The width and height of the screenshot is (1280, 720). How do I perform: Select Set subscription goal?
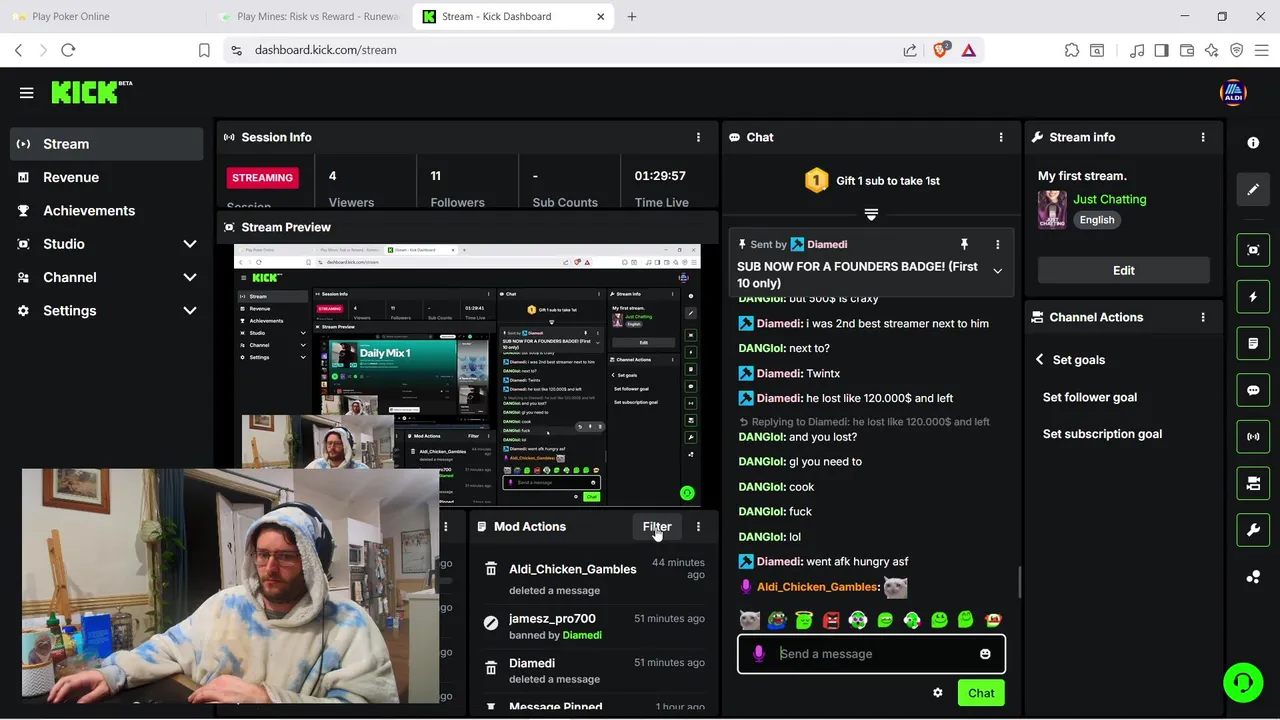pos(1102,434)
